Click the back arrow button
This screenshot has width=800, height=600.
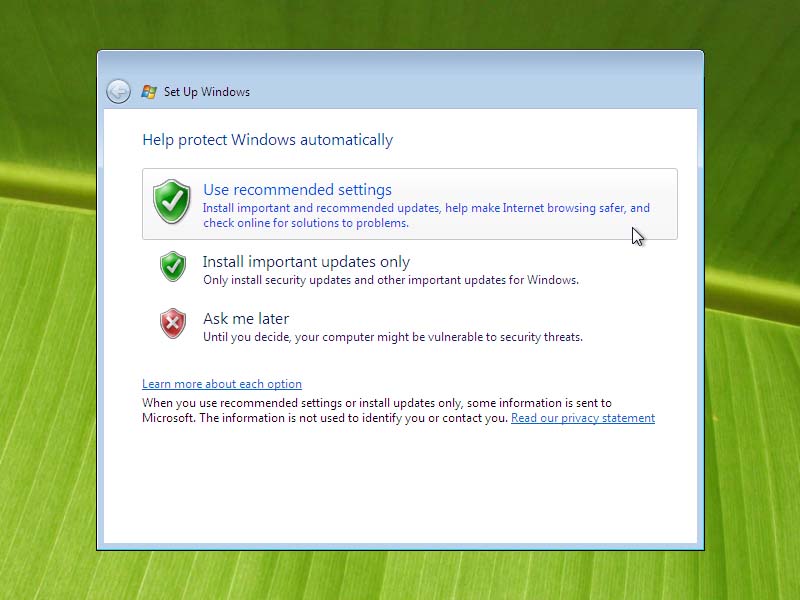click(x=118, y=92)
